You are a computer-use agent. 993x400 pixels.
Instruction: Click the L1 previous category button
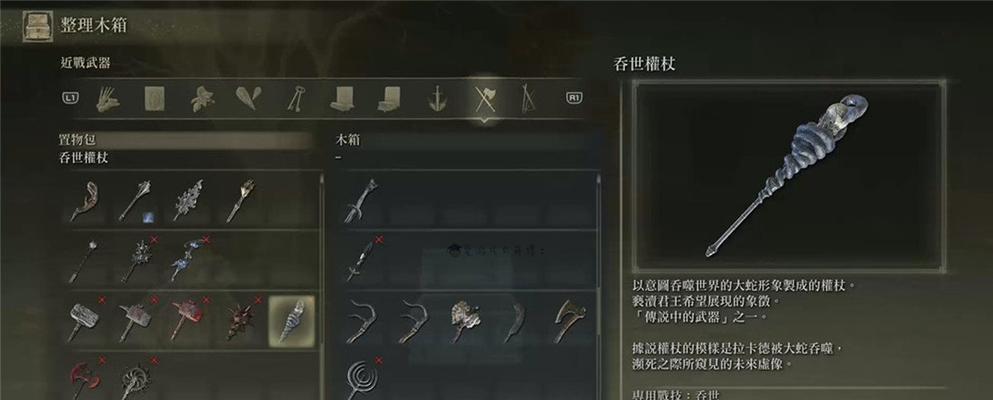tap(70, 98)
